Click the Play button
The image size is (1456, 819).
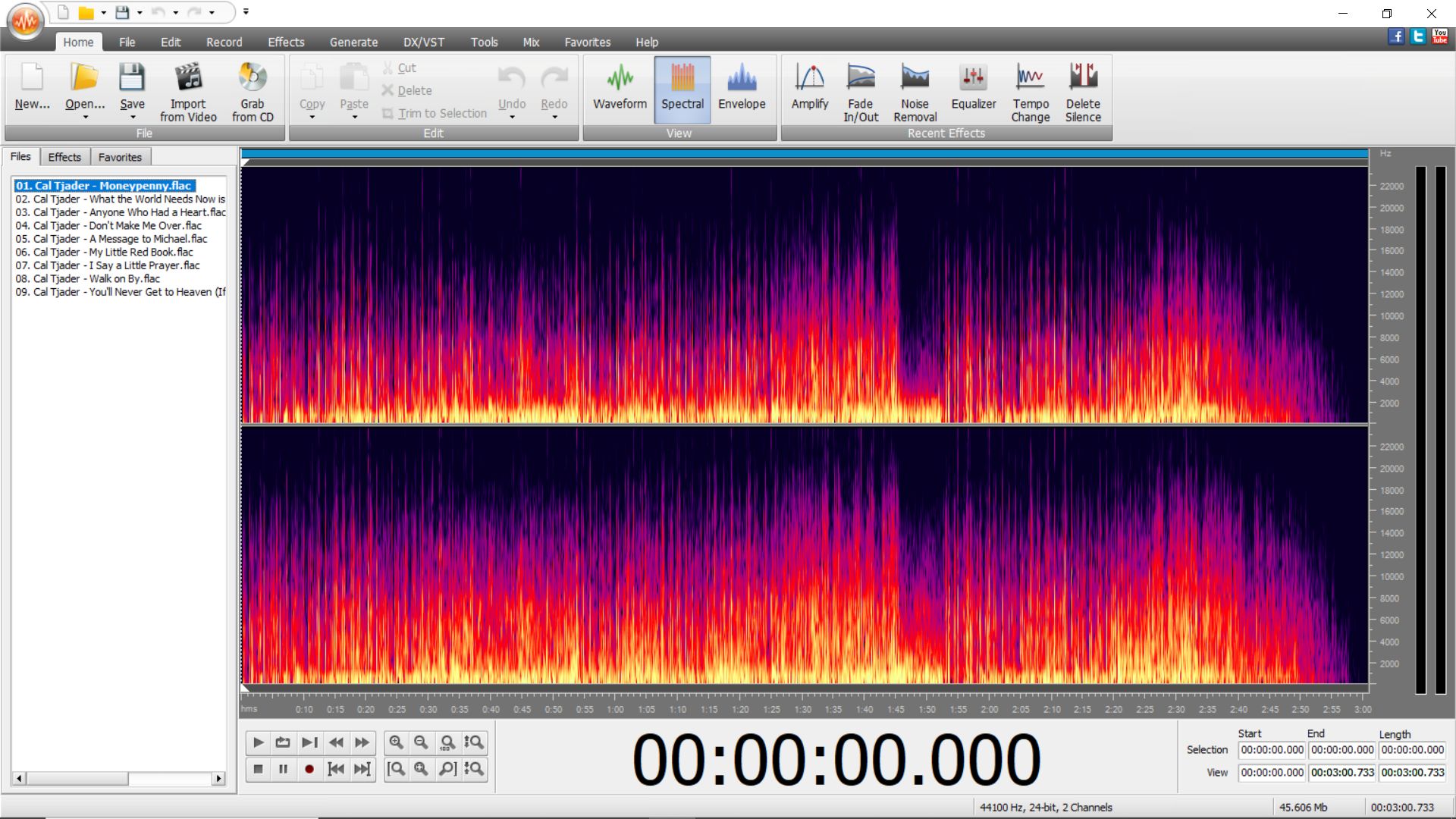click(x=258, y=742)
